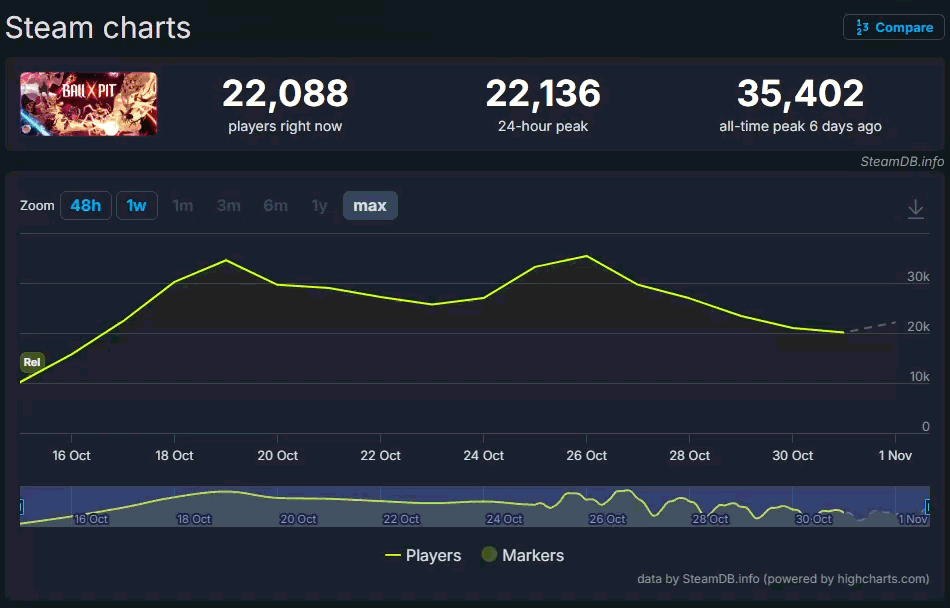This screenshot has width=950, height=608.
Task: Select the 1w zoom range
Action: (x=136, y=205)
